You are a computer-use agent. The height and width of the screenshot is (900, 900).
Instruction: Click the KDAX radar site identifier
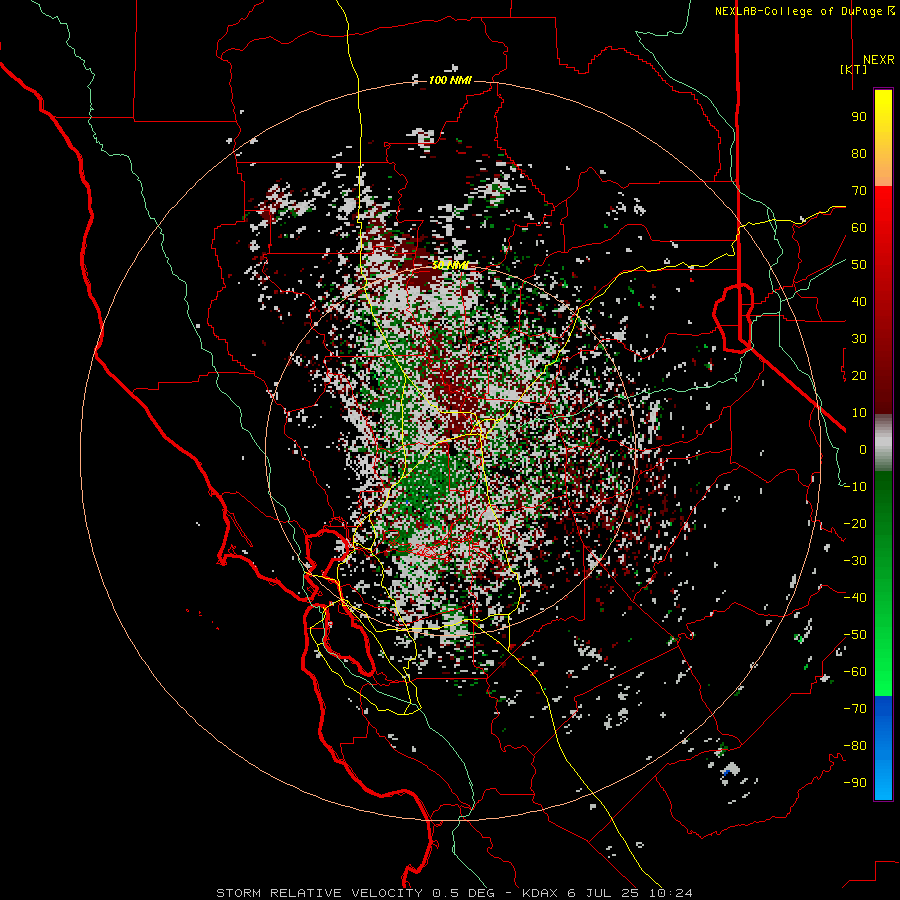click(541, 893)
